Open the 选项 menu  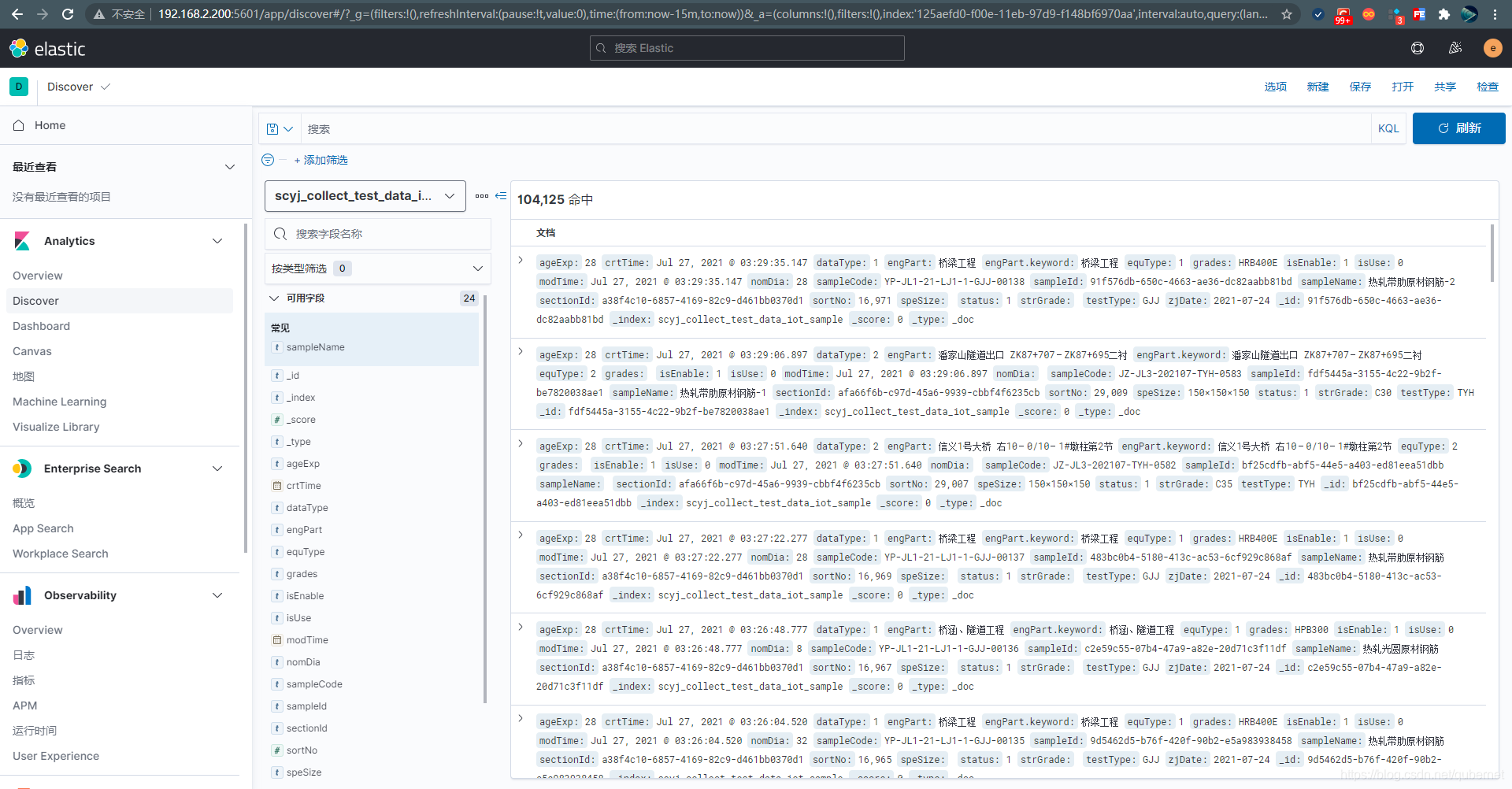pos(1276,87)
